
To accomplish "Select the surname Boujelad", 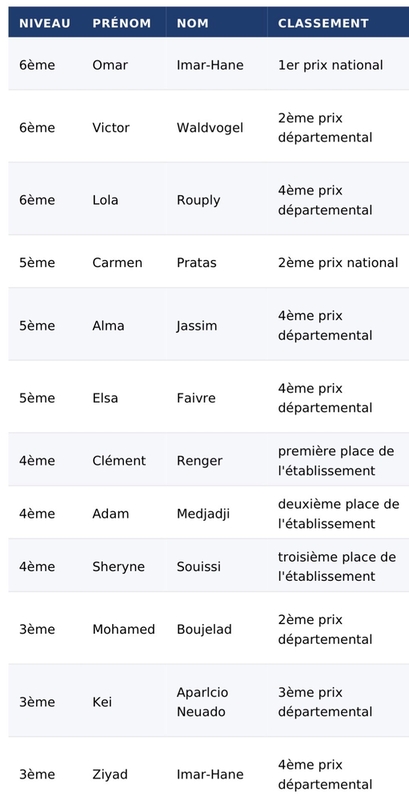I will pyautogui.click(x=204, y=630).
